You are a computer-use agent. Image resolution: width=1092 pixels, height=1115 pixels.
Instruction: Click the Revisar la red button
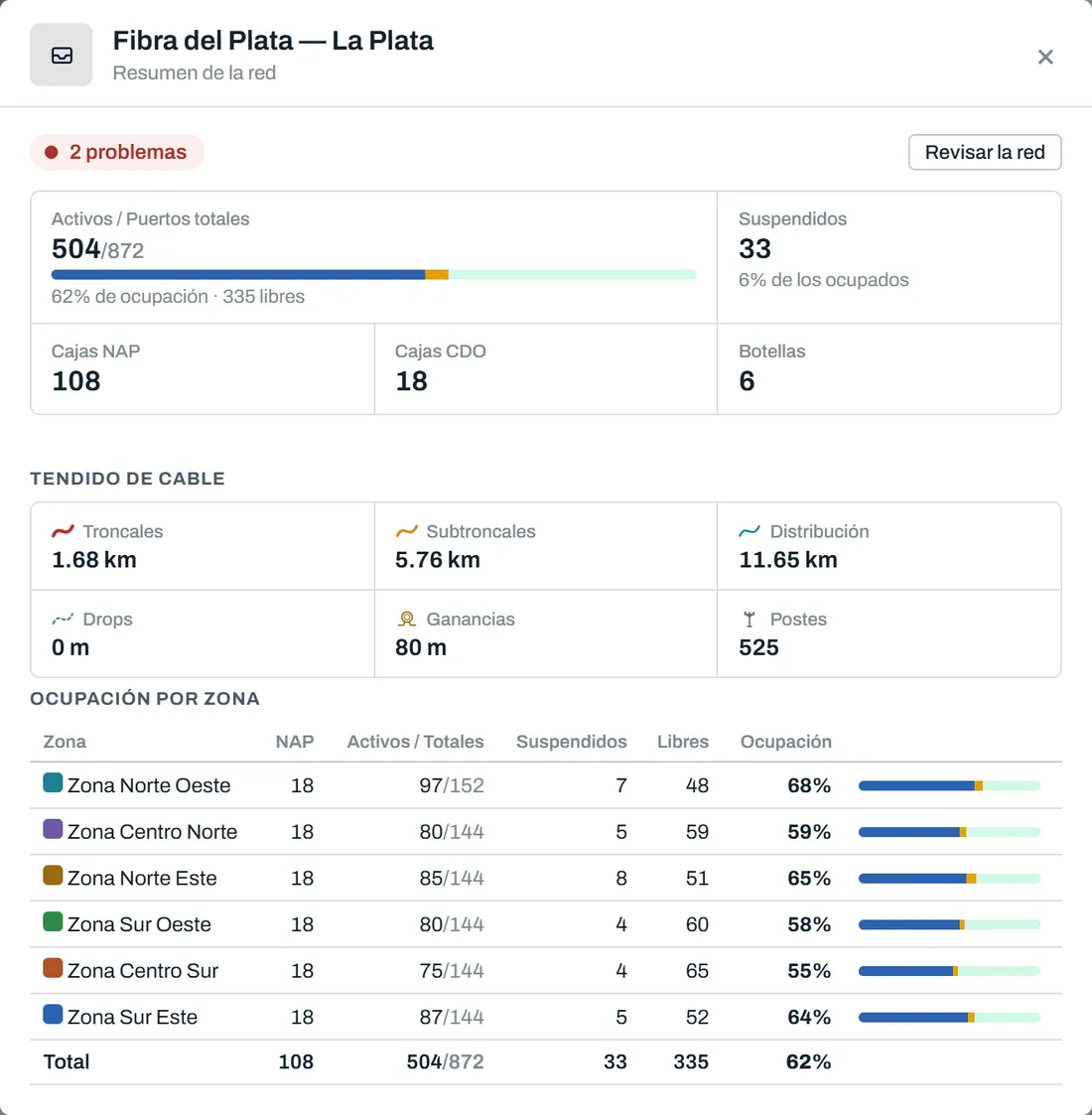pyautogui.click(x=985, y=152)
